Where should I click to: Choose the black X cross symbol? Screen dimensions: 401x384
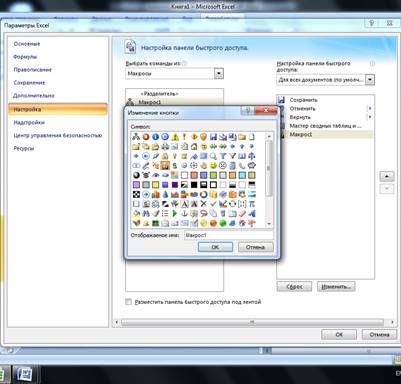204,204
